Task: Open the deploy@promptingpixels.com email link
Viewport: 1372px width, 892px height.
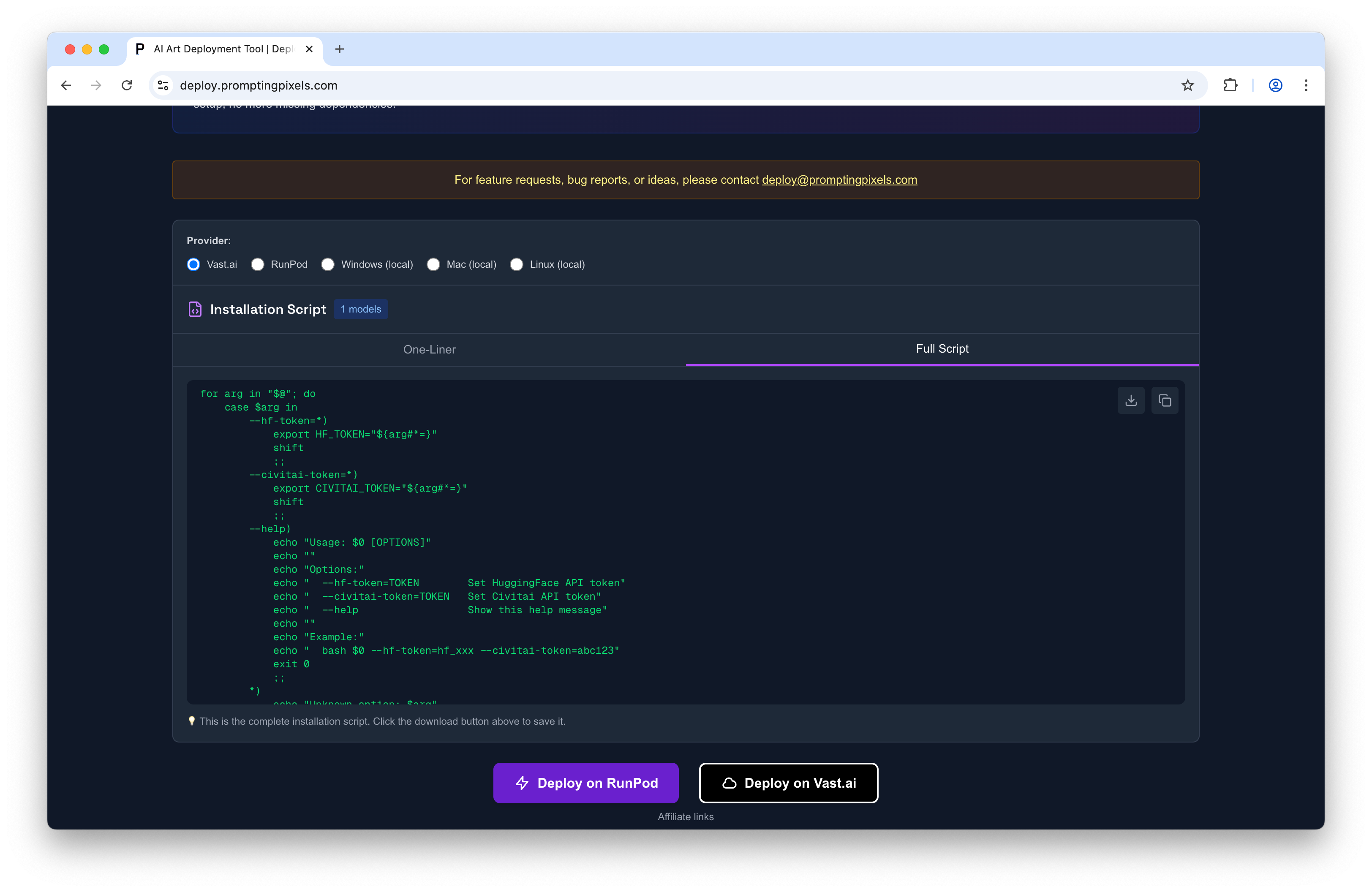Action: 839,180
